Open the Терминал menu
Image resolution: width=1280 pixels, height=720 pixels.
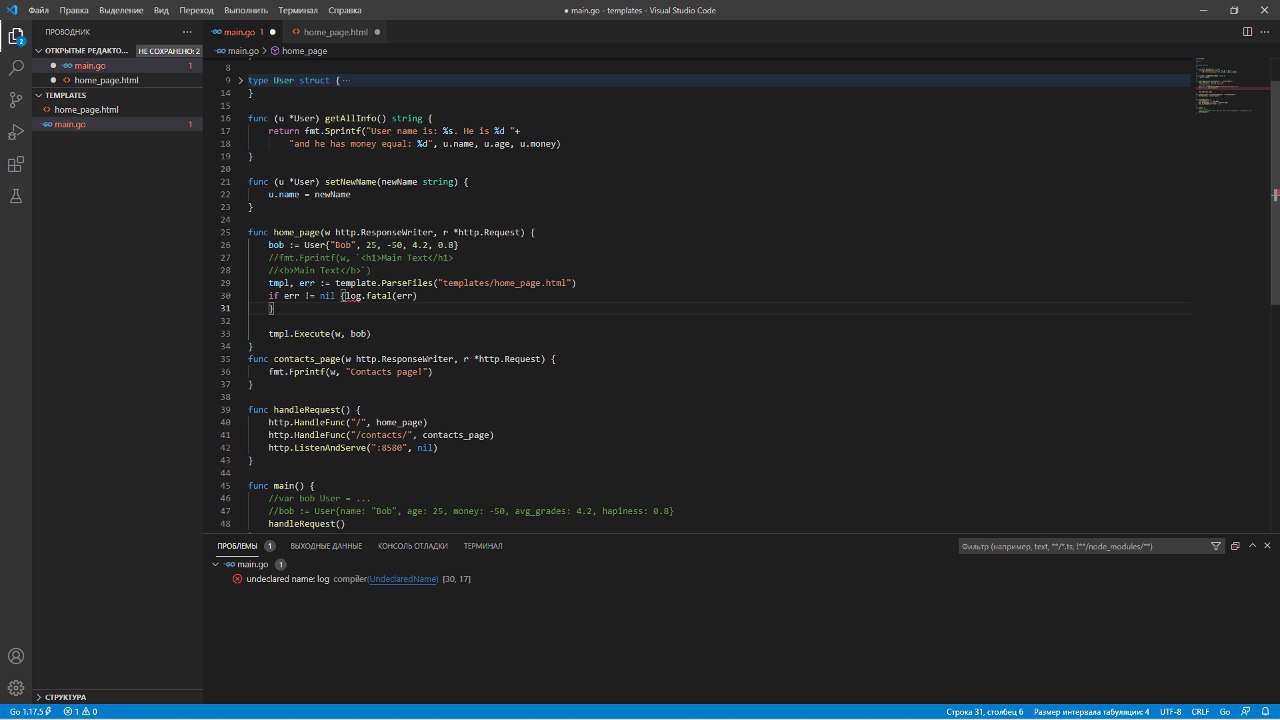298,10
